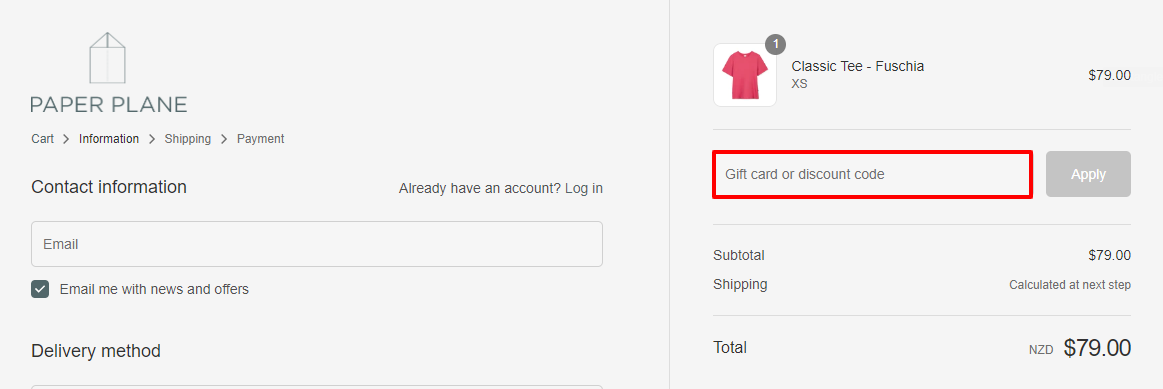The height and width of the screenshot is (389, 1163).
Task: Click the chevron just before Payment
Action: [224, 139]
